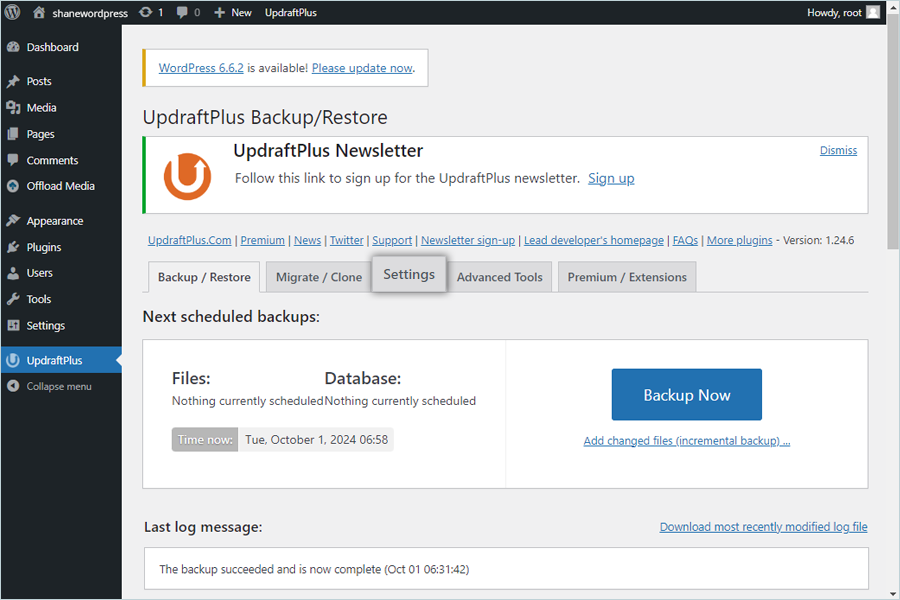900x600 pixels.
Task: Click the Posts pushpin icon
Action: [13, 81]
